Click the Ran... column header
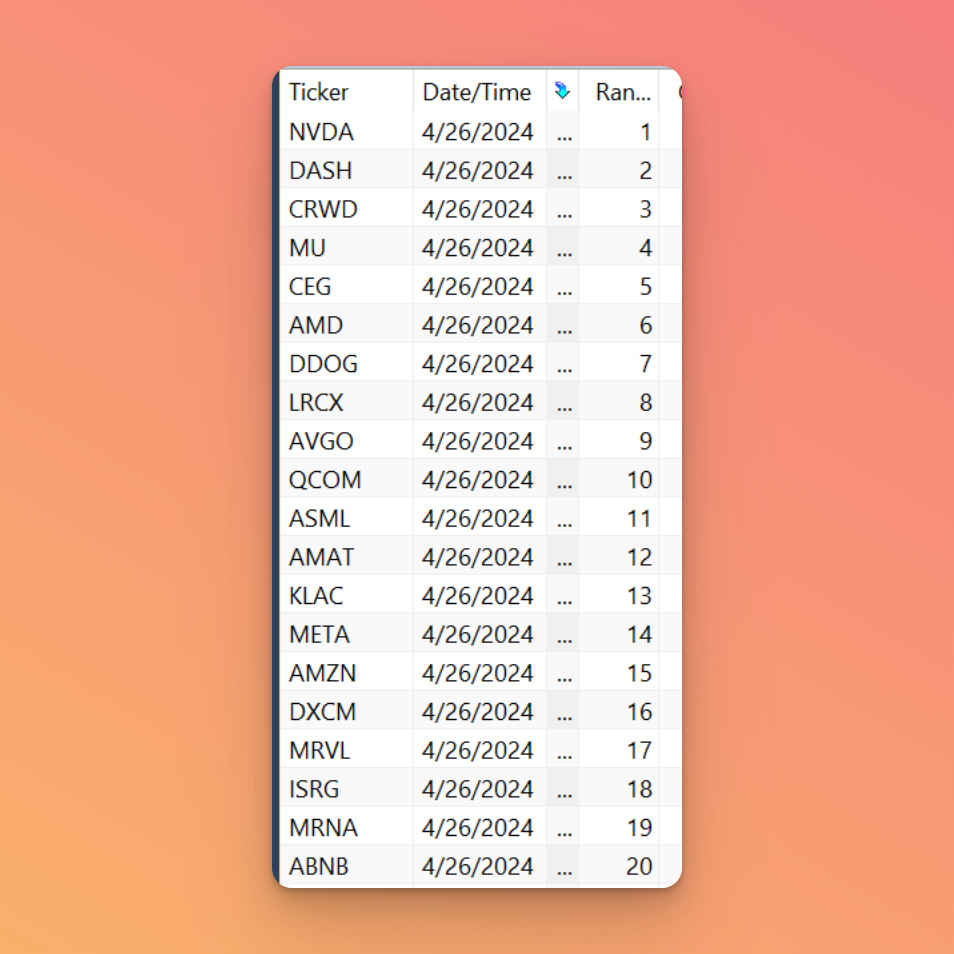Viewport: 954px width, 954px height. point(618,91)
